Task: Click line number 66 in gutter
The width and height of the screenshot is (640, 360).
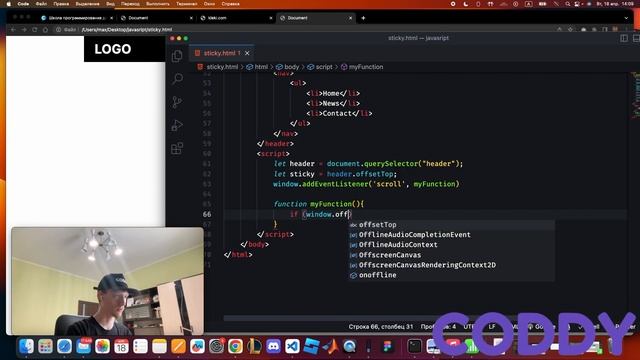Action: [x=207, y=214]
